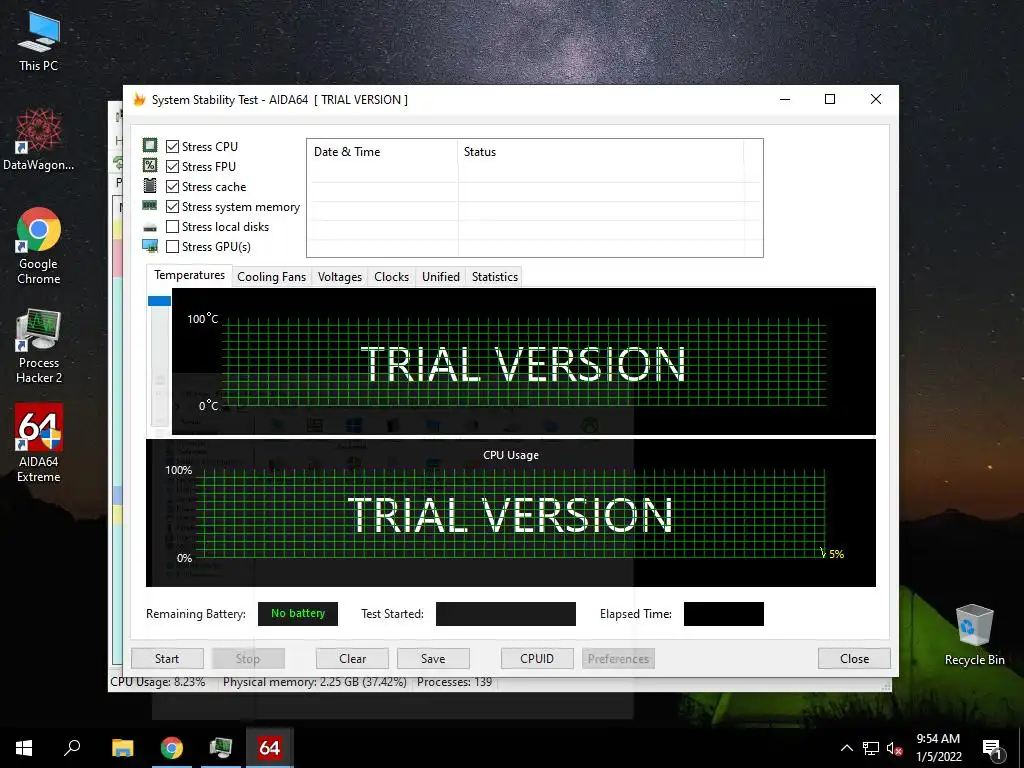The height and width of the screenshot is (768, 1024).
Task: Start the stability test
Action: click(167, 658)
